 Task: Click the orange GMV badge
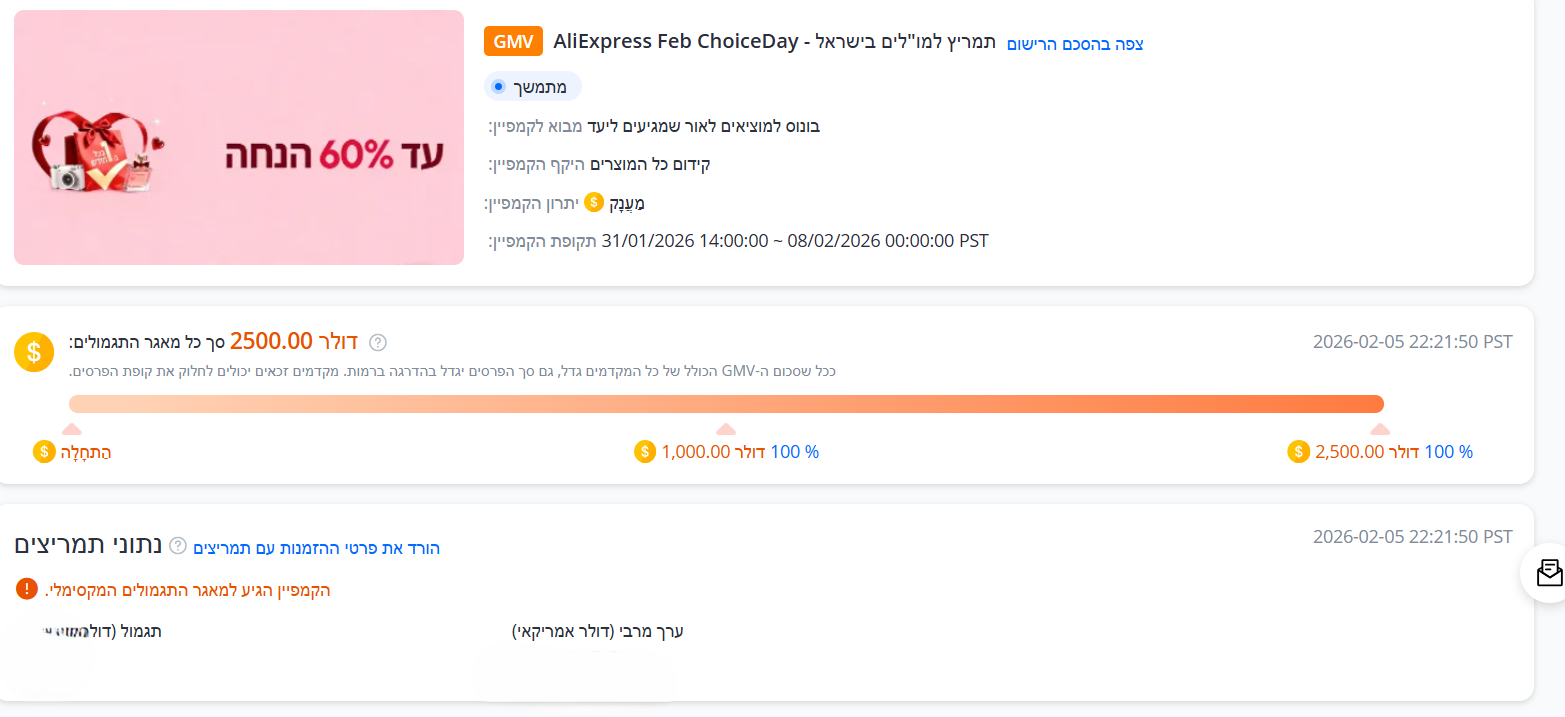[x=512, y=41]
